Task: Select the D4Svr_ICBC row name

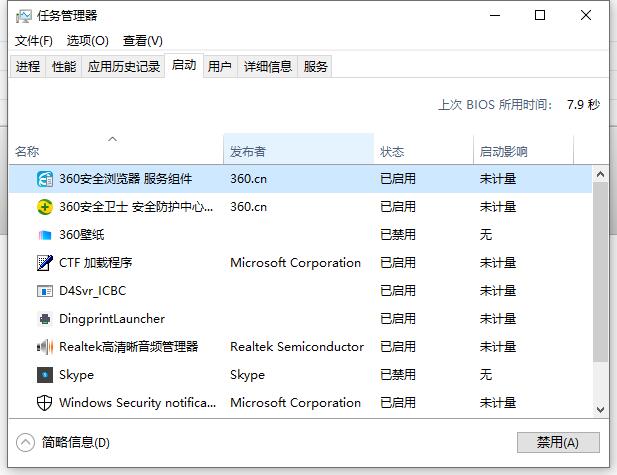Action: (x=92, y=291)
